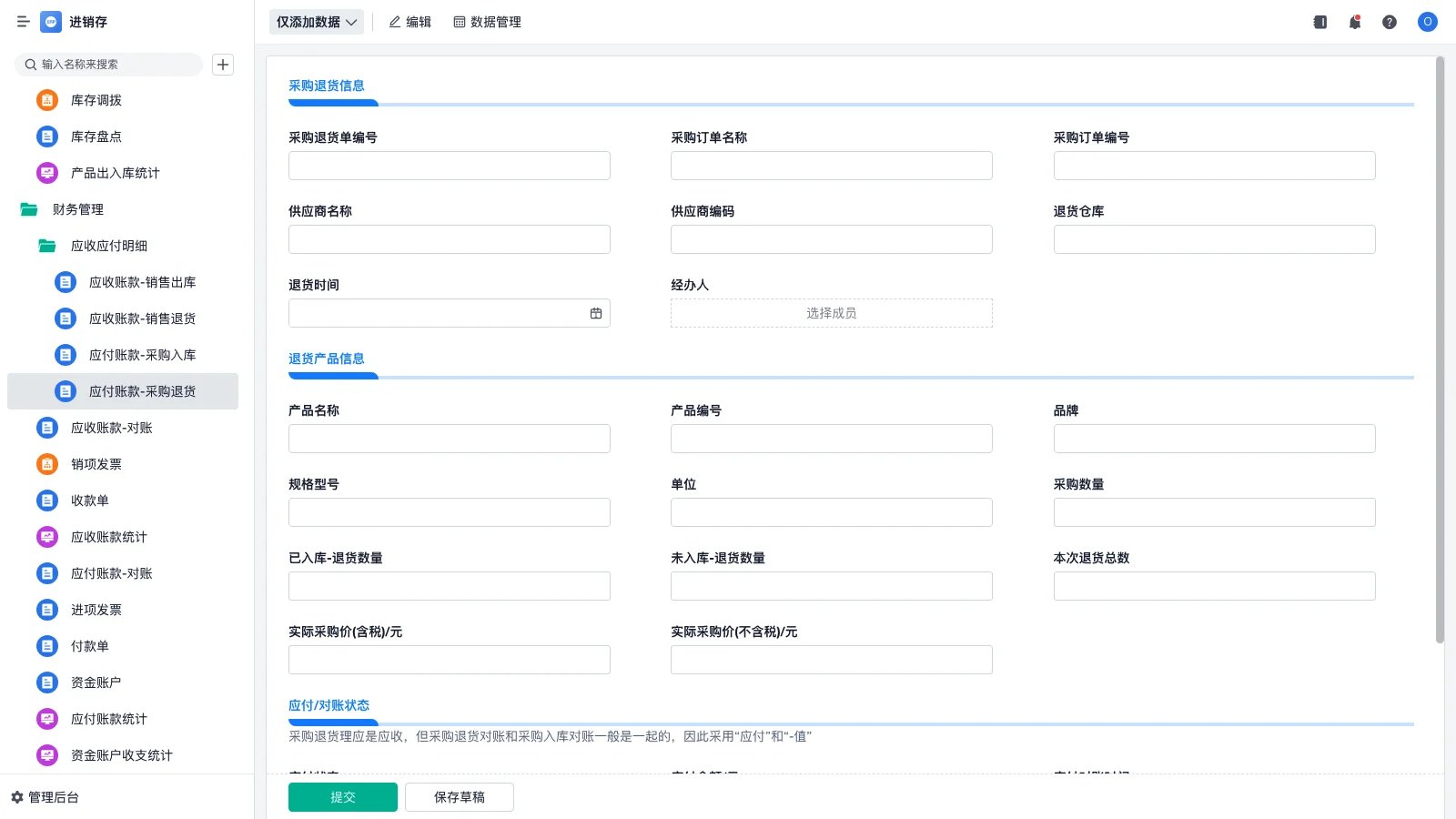Click the gear icon for 管理后台
The width and height of the screenshot is (1456, 819).
tap(17, 797)
